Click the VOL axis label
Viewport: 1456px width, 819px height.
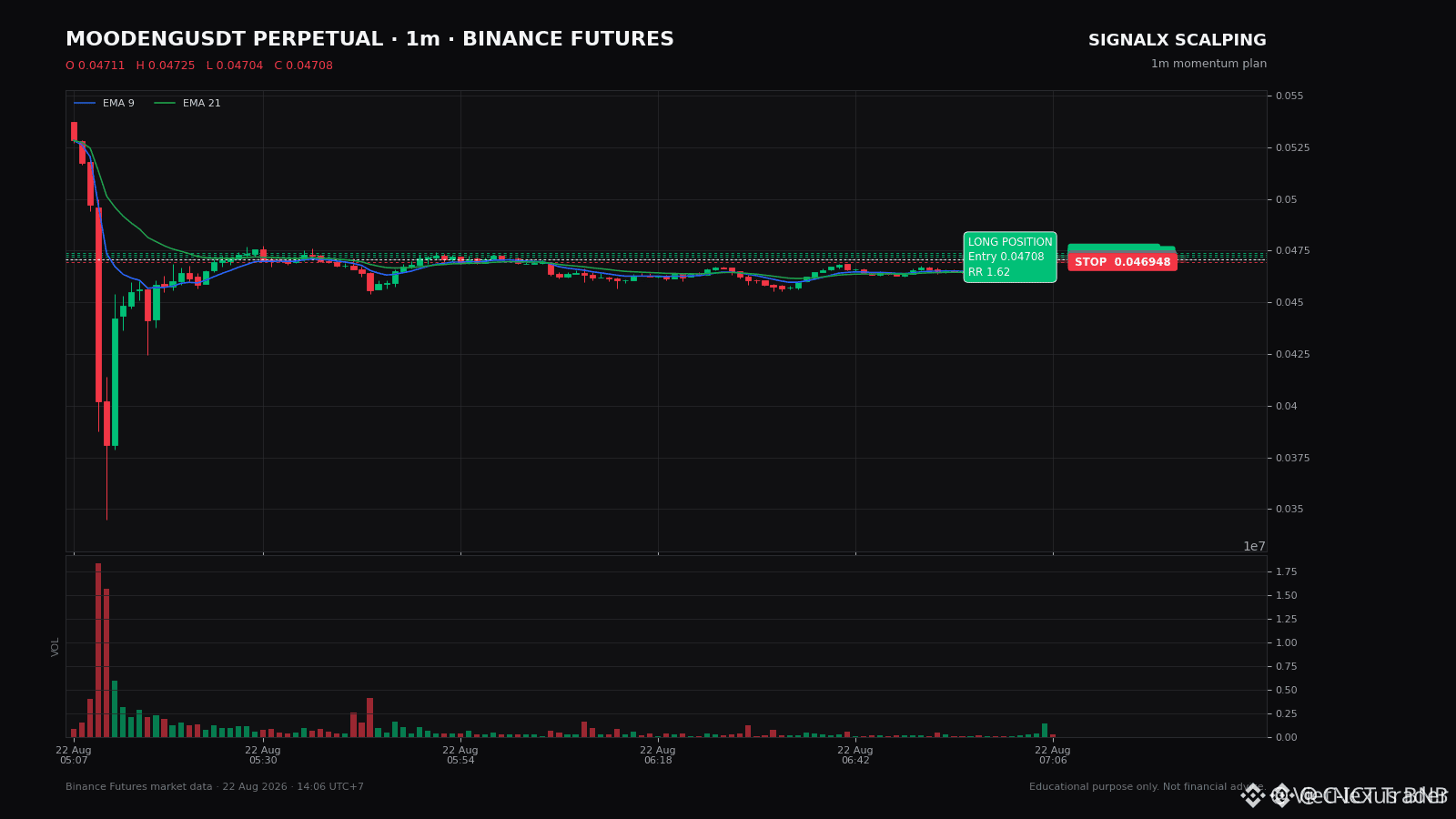(56, 647)
